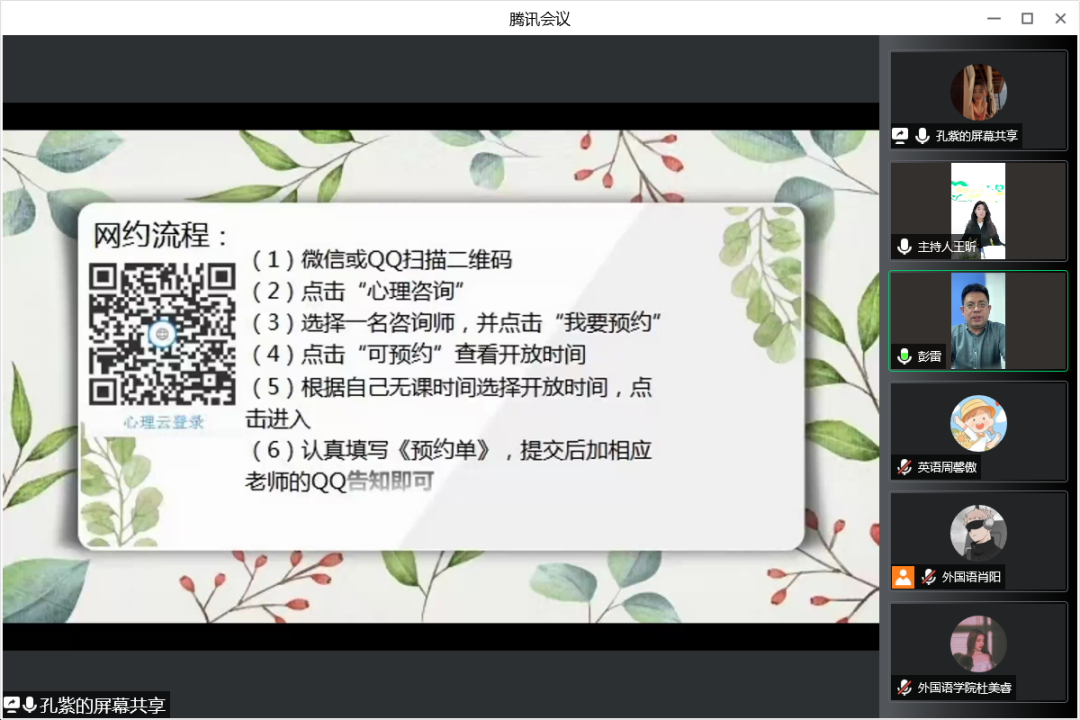The height and width of the screenshot is (720, 1080).
Task: Click the 心理云登录 label under QR code
Action: pos(164,422)
